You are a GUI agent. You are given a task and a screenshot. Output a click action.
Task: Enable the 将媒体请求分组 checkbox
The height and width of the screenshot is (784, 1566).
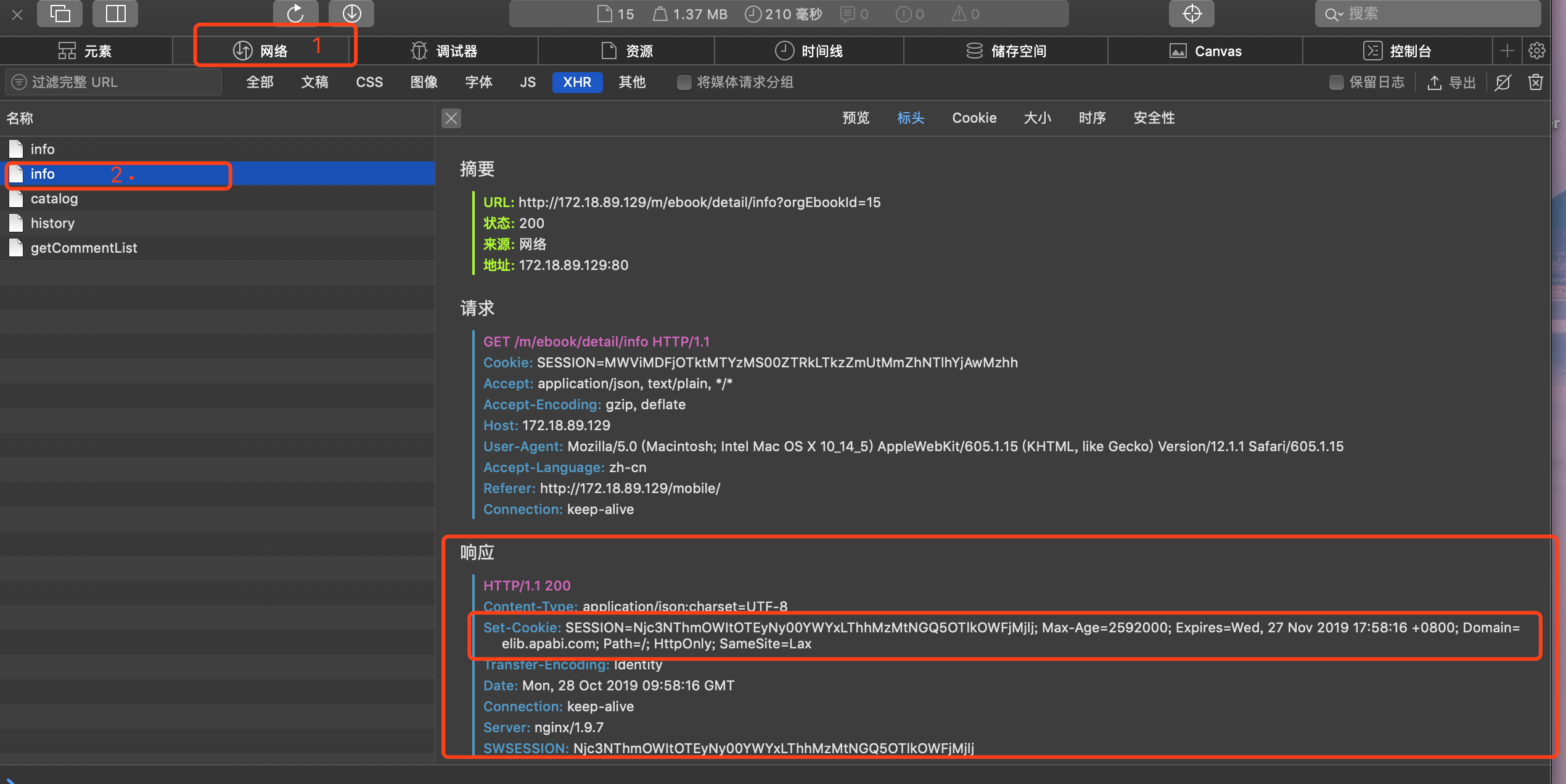(684, 83)
